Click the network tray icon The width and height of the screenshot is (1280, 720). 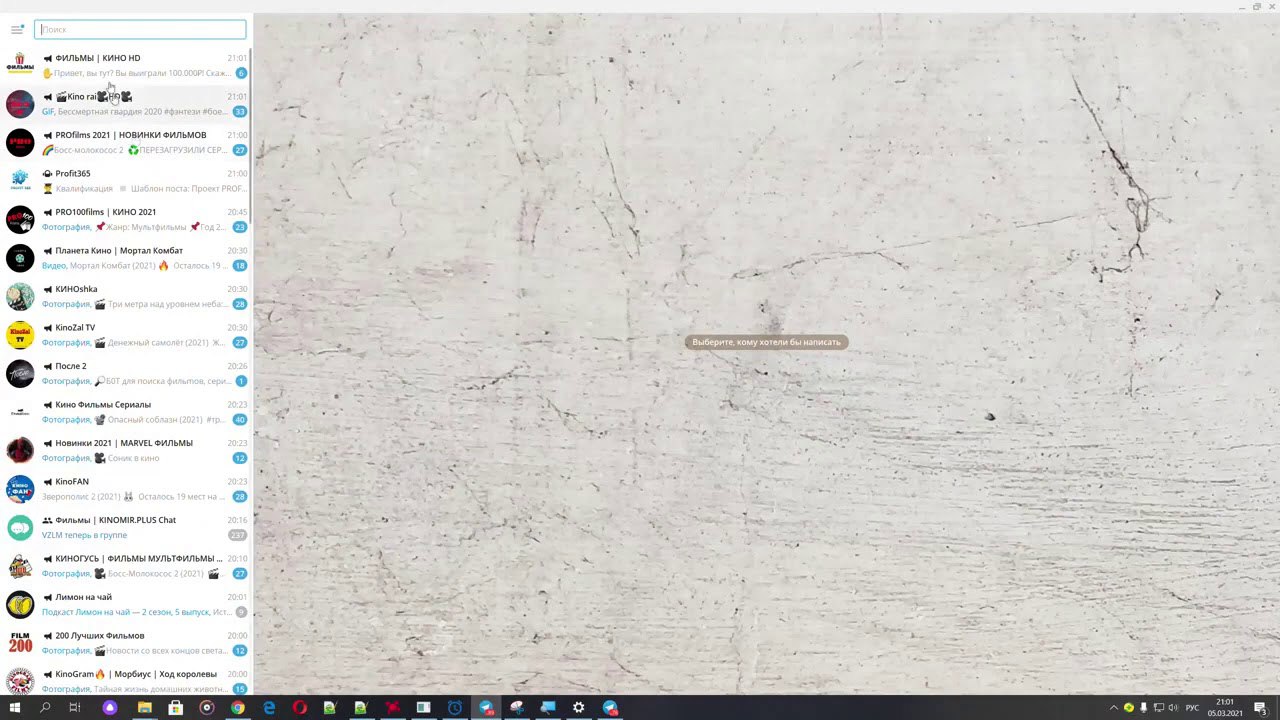(1158, 708)
